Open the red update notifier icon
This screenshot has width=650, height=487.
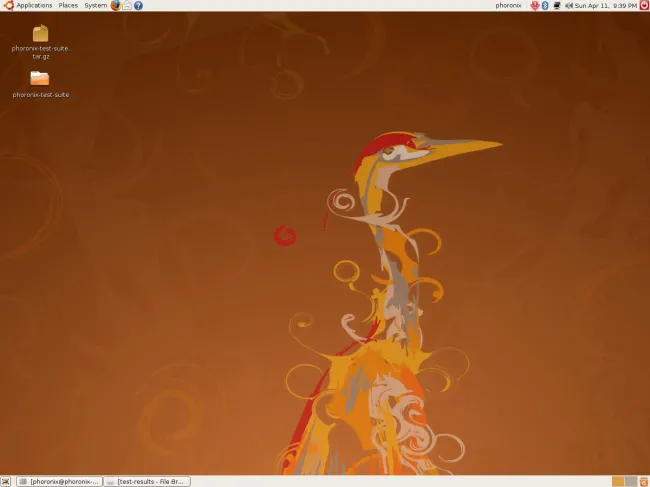tap(535, 5)
